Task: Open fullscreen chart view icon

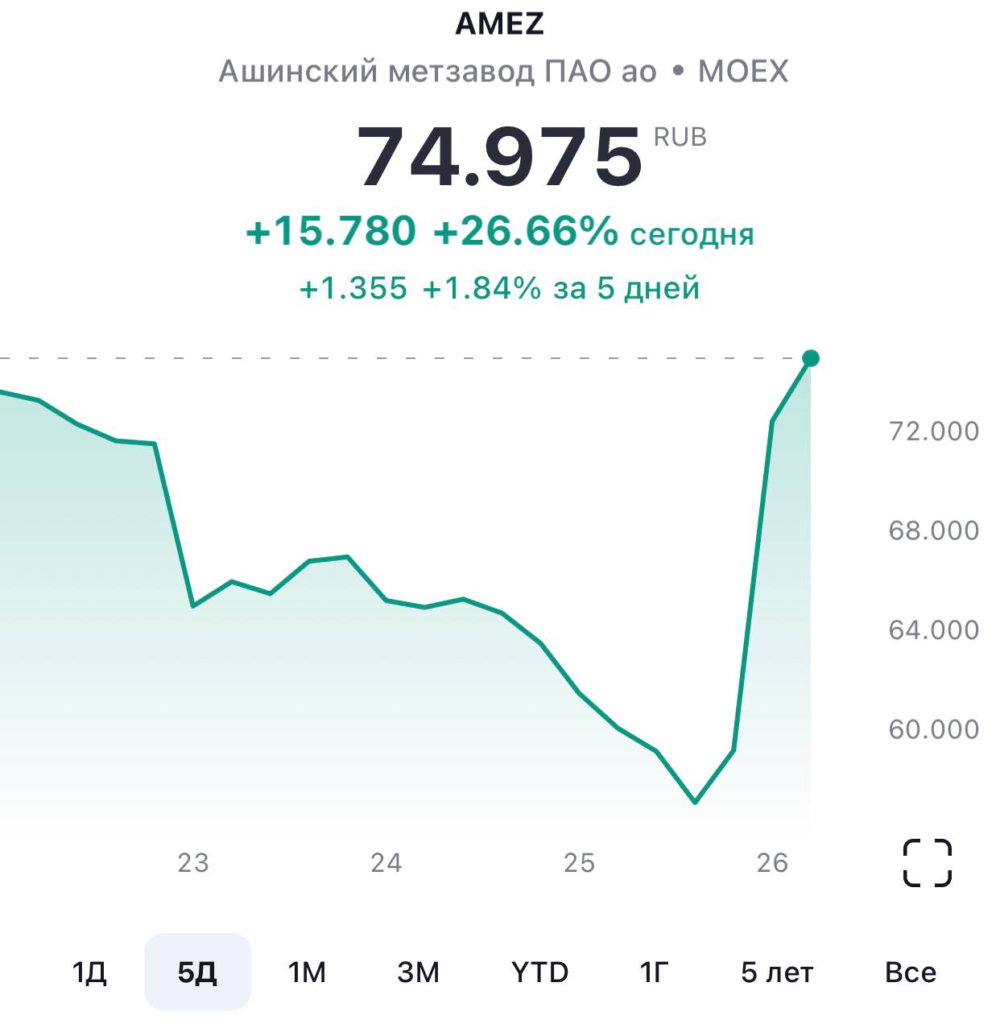Action: [927, 863]
